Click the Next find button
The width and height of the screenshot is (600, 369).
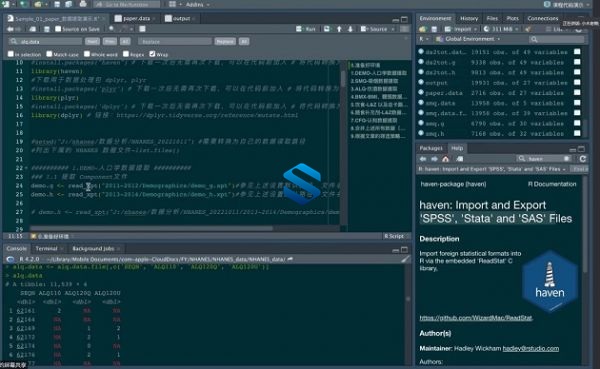[x=92, y=41]
